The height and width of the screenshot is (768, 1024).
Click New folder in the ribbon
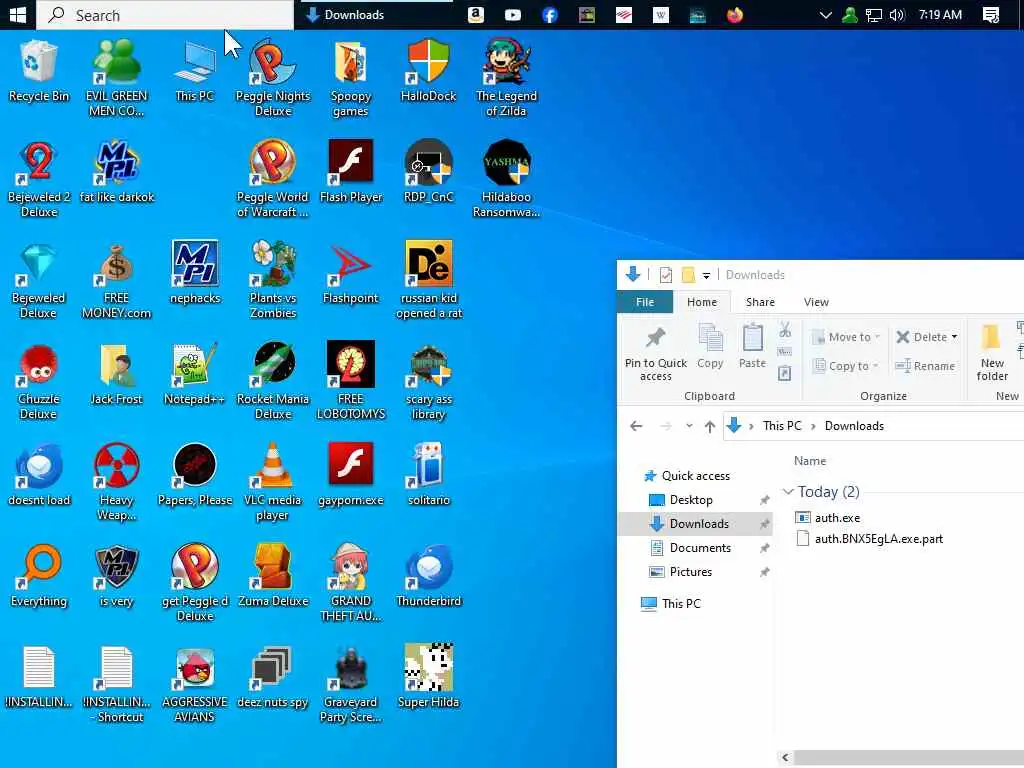[992, 353]
